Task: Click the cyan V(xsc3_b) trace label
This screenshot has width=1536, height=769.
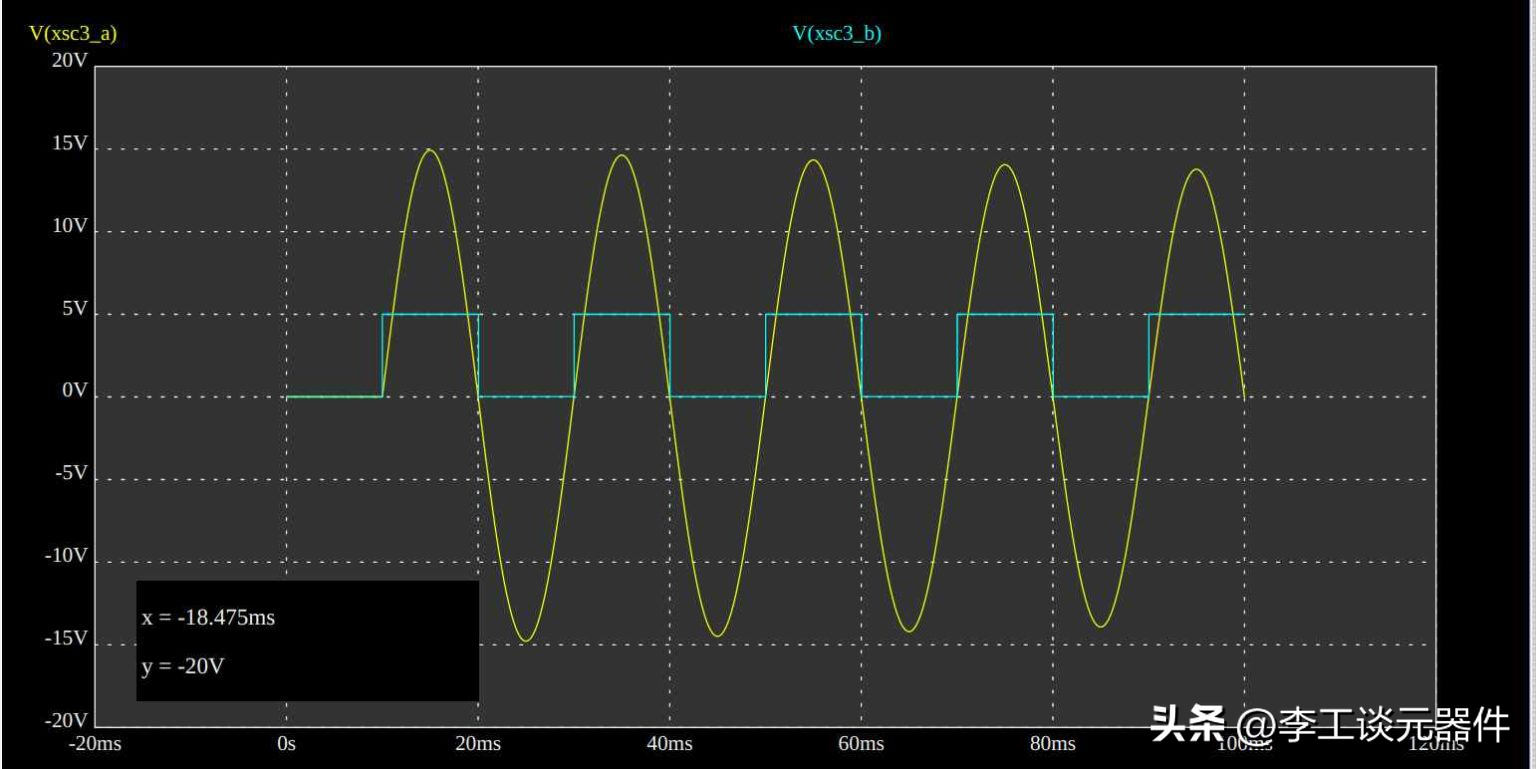Action: point(837,34)
